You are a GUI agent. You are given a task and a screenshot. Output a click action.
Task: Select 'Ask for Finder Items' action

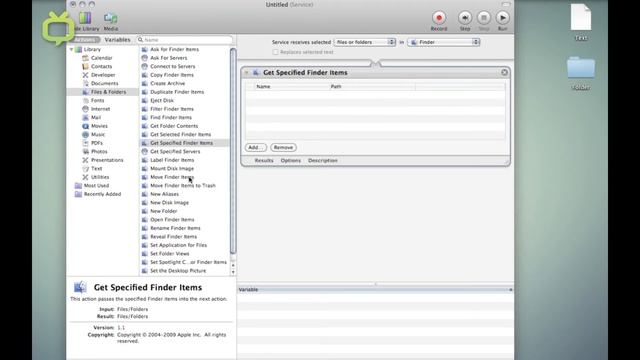pyautogui.click(x=174, y=49)
